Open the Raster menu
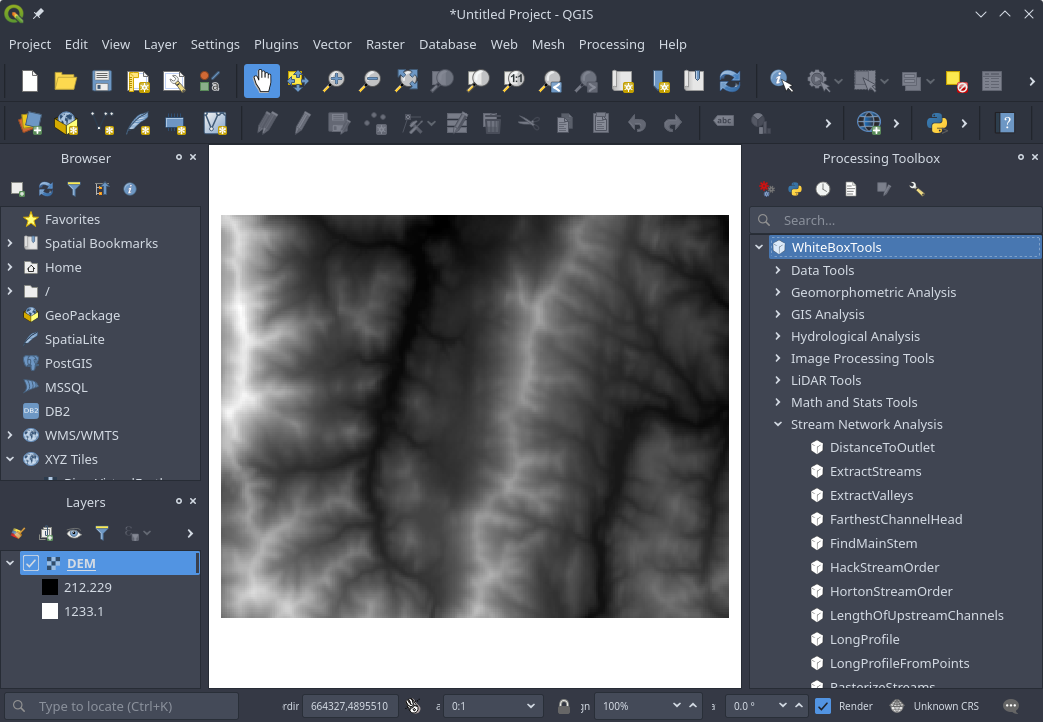This screenshot has width=1043, height=722. (x=385, y=44)
